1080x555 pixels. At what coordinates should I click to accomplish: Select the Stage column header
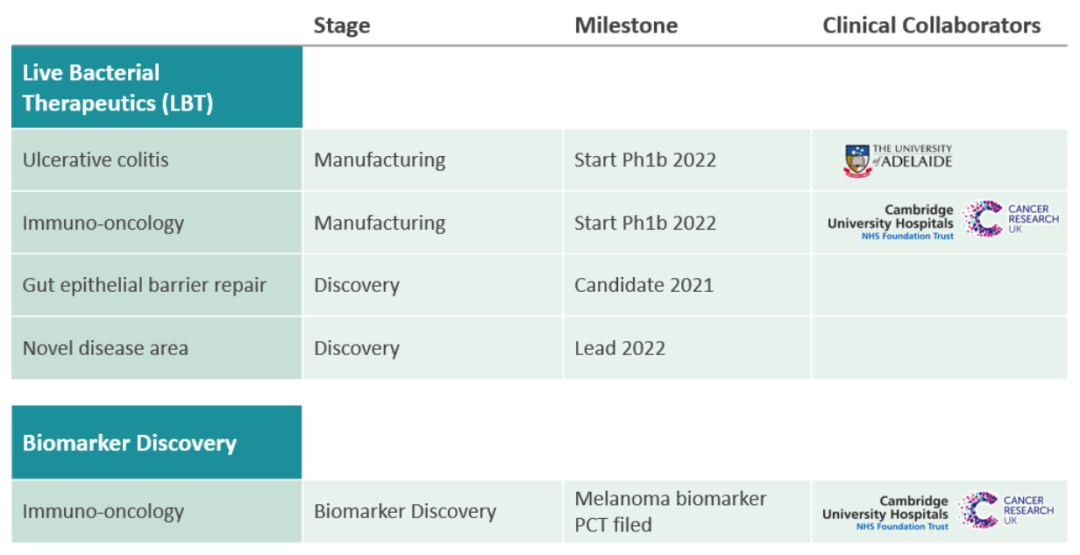[x=341, y=26]
